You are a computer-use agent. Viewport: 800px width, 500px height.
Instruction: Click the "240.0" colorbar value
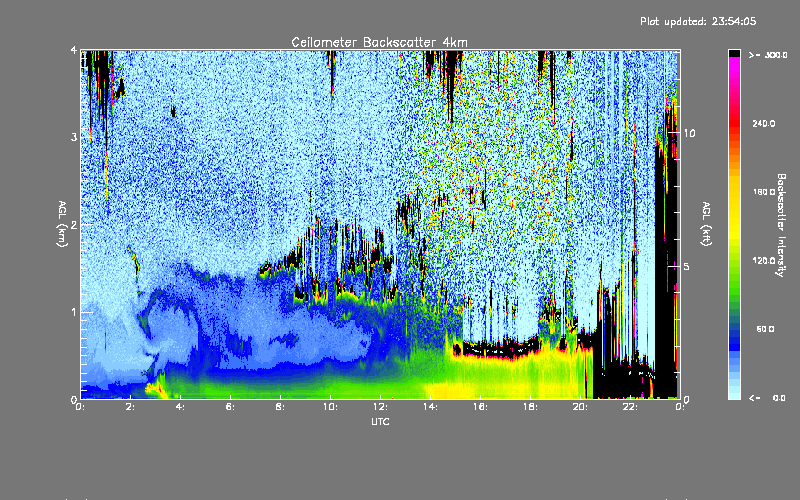(x=764, y=123)
